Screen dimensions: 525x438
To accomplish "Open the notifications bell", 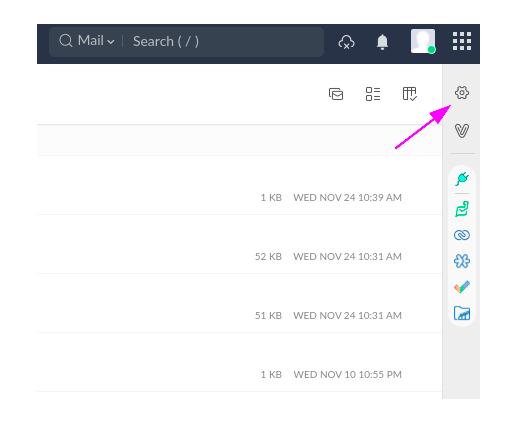I will click(382, 42).
